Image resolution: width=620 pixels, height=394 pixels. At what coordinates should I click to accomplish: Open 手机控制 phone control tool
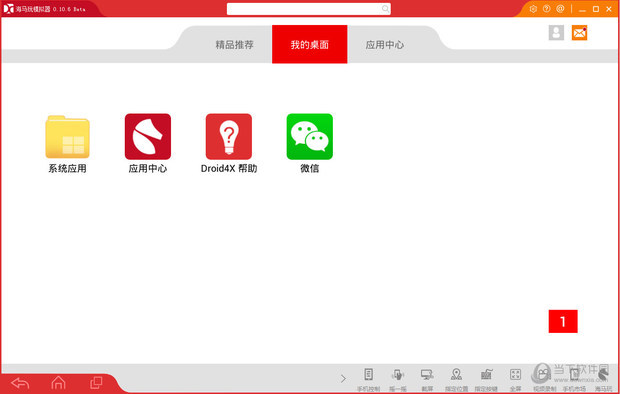pyautogui.click(x=369, y=379)
